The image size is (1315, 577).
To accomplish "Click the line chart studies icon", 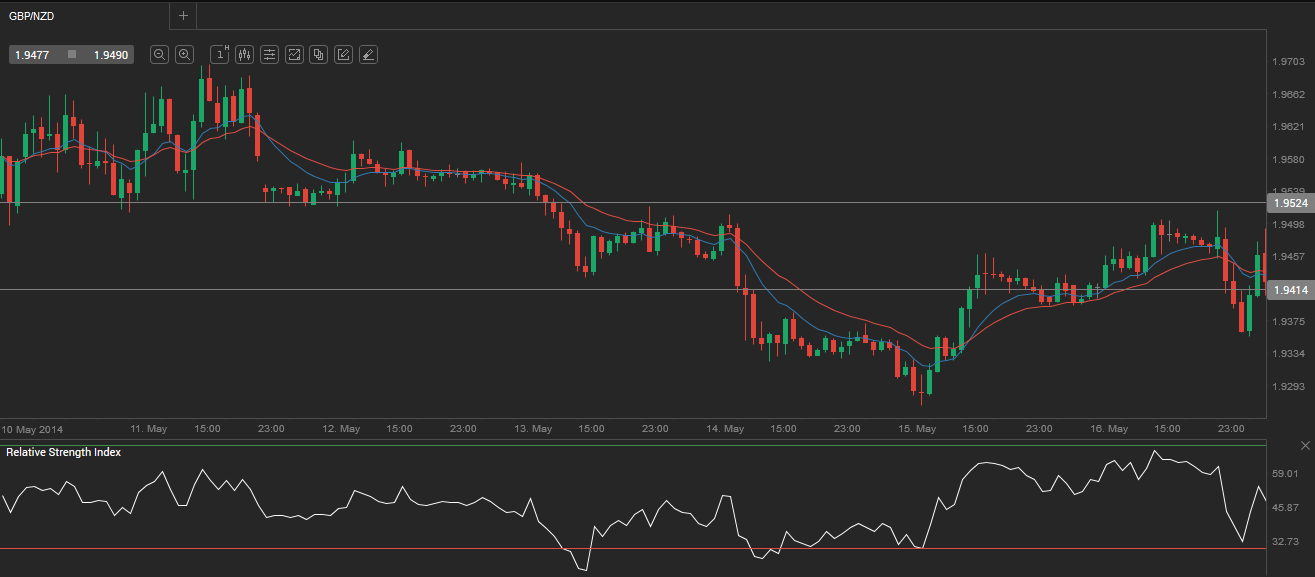I will pyautogui.click(x=294, y=55).
